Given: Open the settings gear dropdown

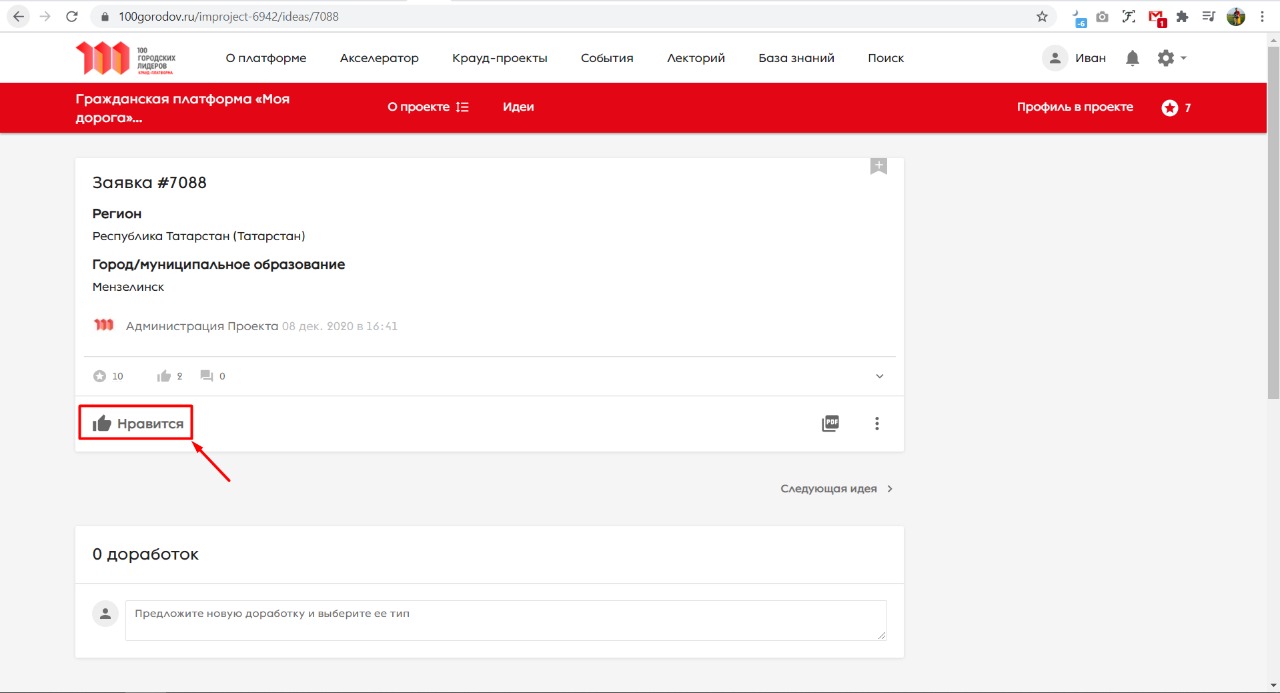Looking at the screenshot, I should (x=1170, y=58).
